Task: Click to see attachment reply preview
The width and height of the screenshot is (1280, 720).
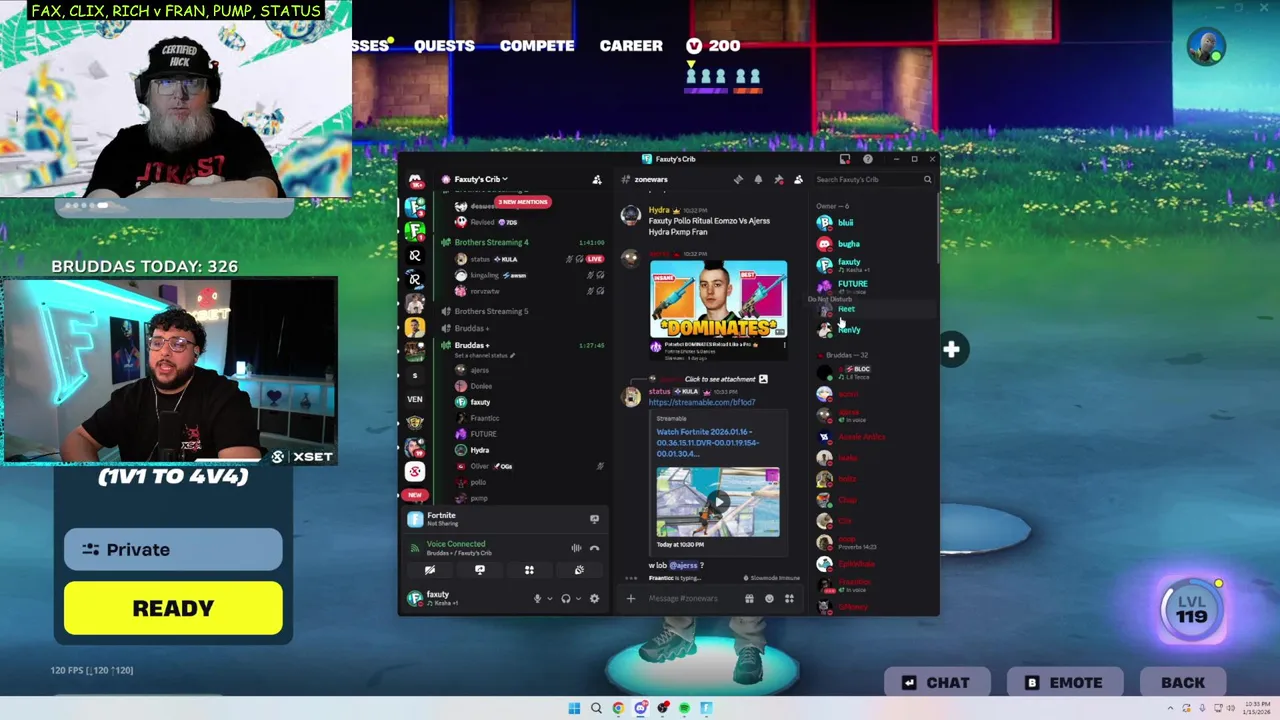Action: click(x=719, y=379)
